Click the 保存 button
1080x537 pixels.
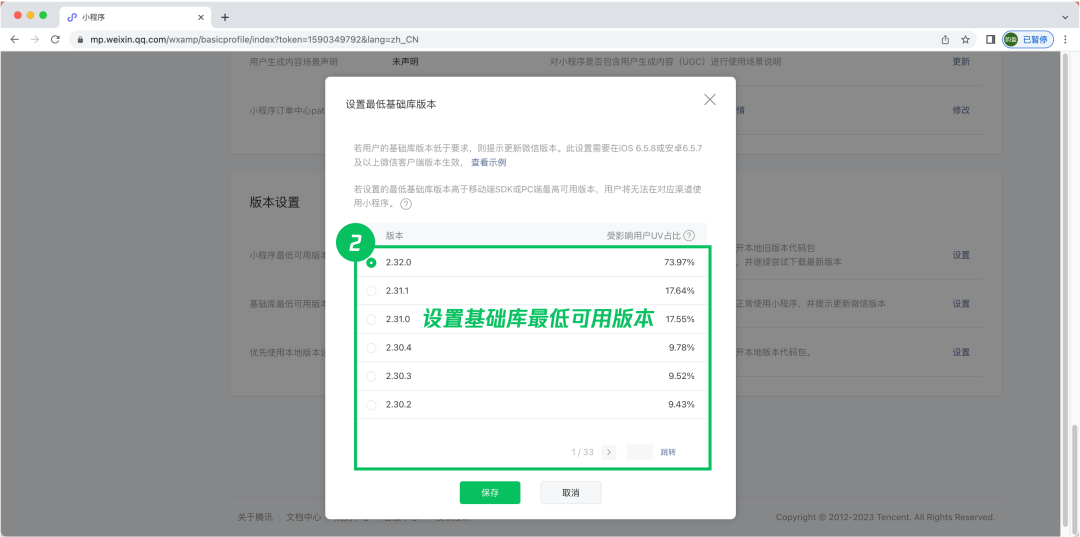[490, 493]
